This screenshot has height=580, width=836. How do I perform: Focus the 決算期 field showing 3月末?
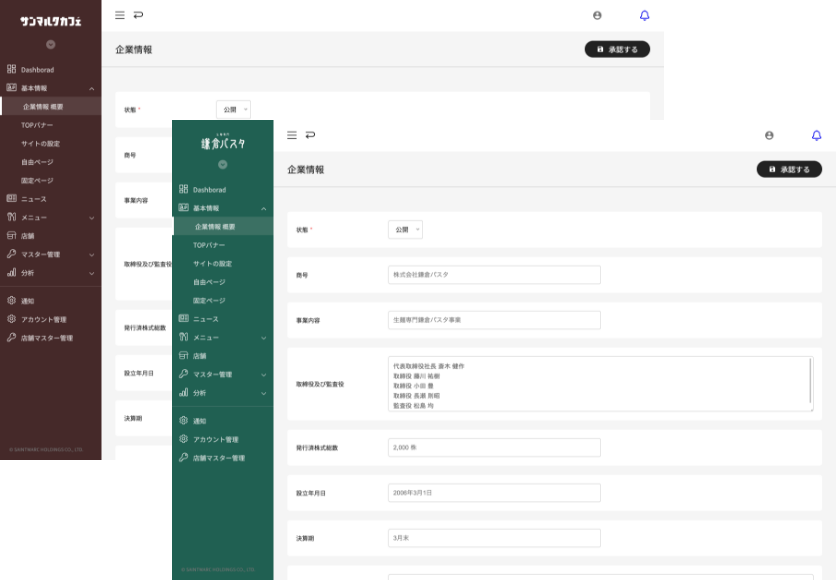pos(494,538)
